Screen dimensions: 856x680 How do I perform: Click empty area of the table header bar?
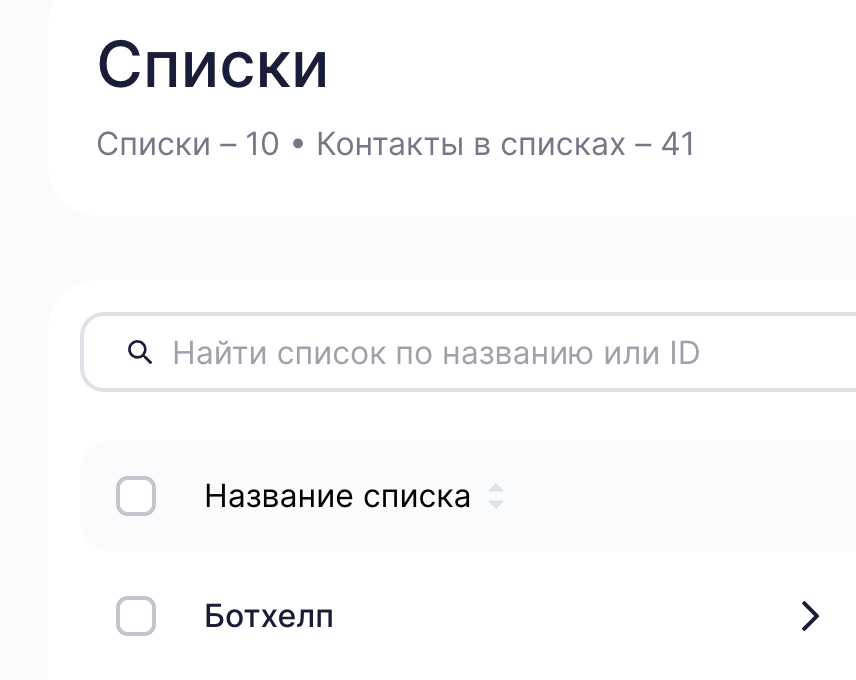(680, 496)
